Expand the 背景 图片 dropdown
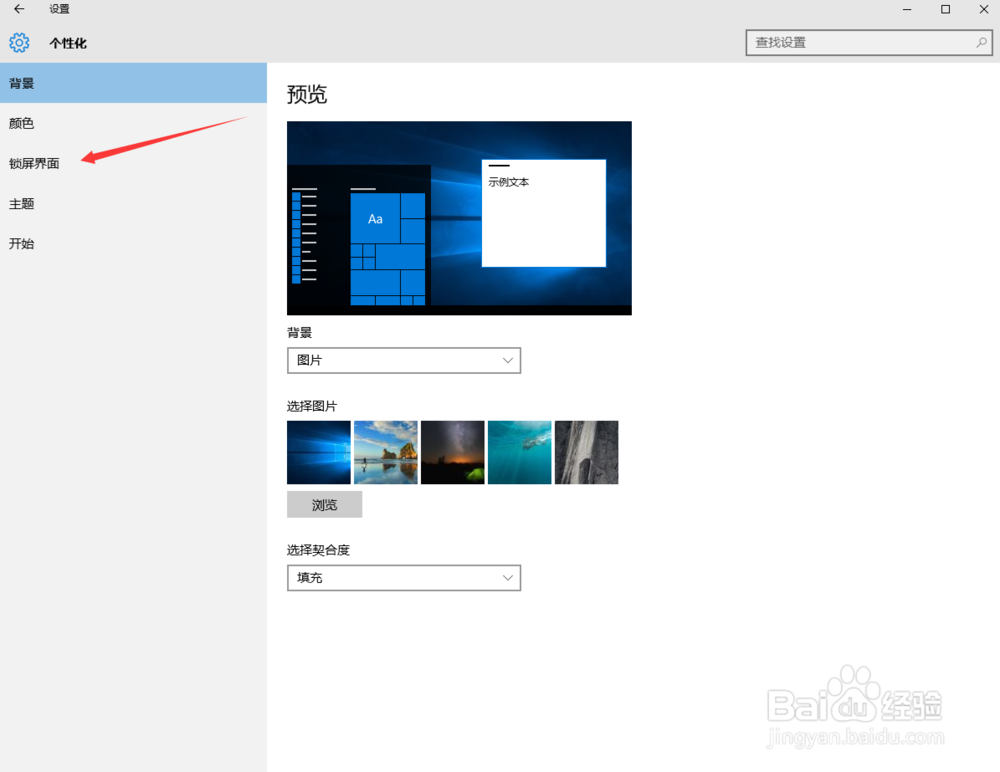 click(x=404, y=360)
